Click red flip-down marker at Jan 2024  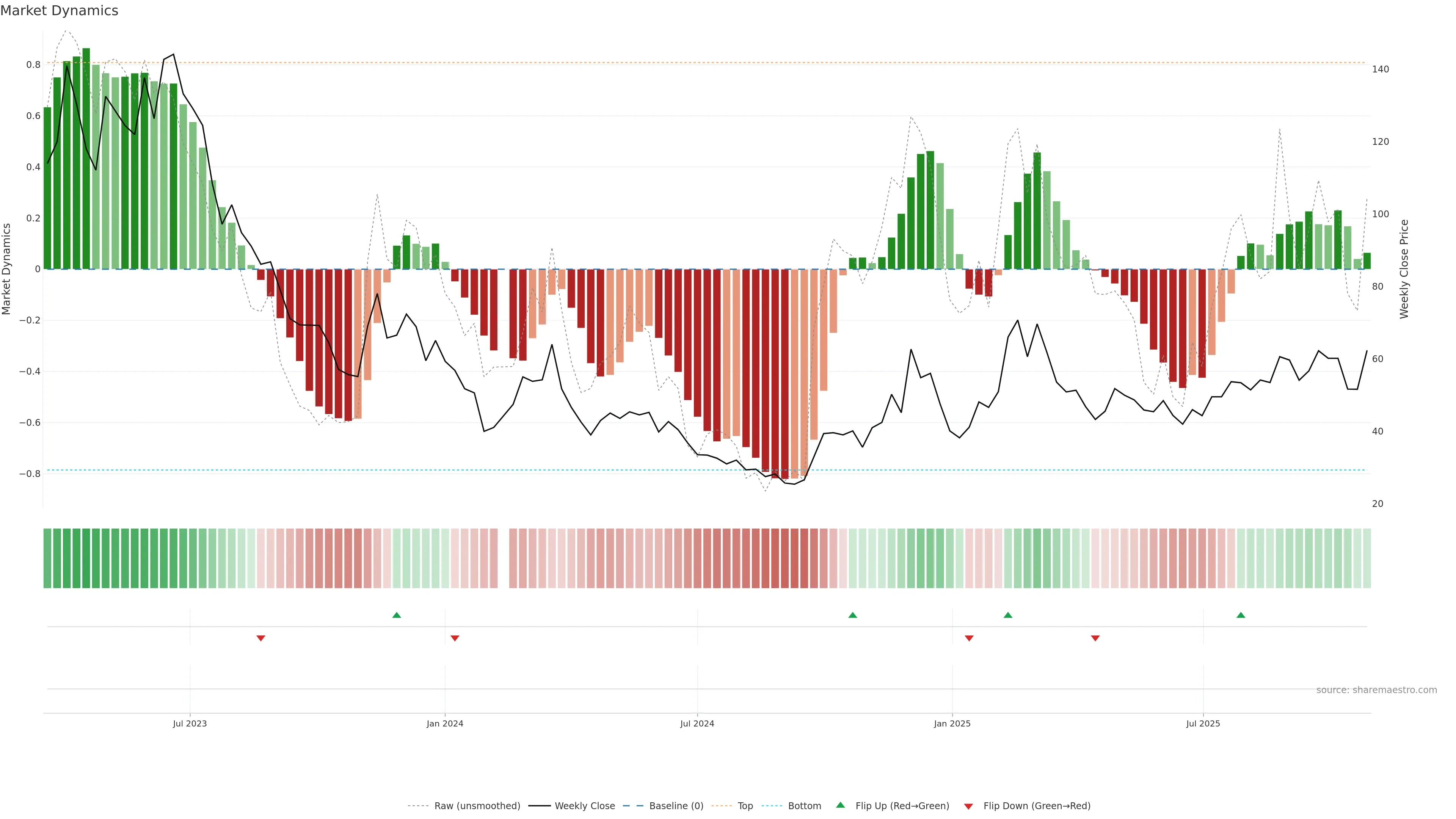tap(455, 638)
